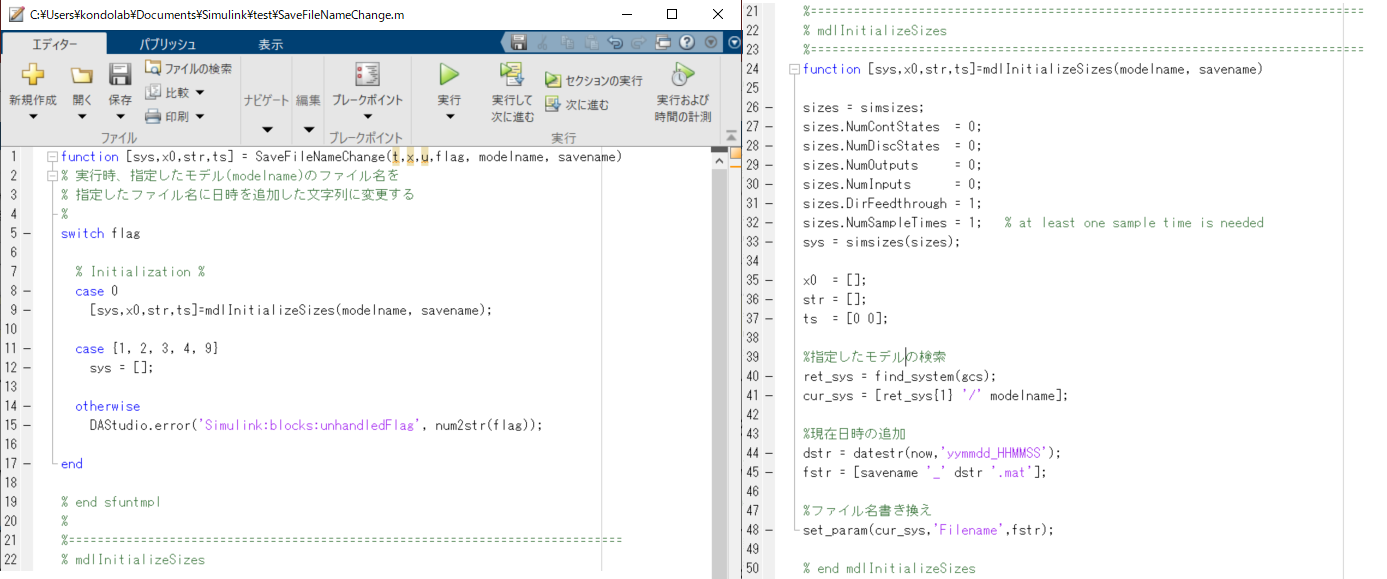Switch to the Editor (エディター) tab
The width and height of the screenshot is (1387, 579).
(54, 44)
